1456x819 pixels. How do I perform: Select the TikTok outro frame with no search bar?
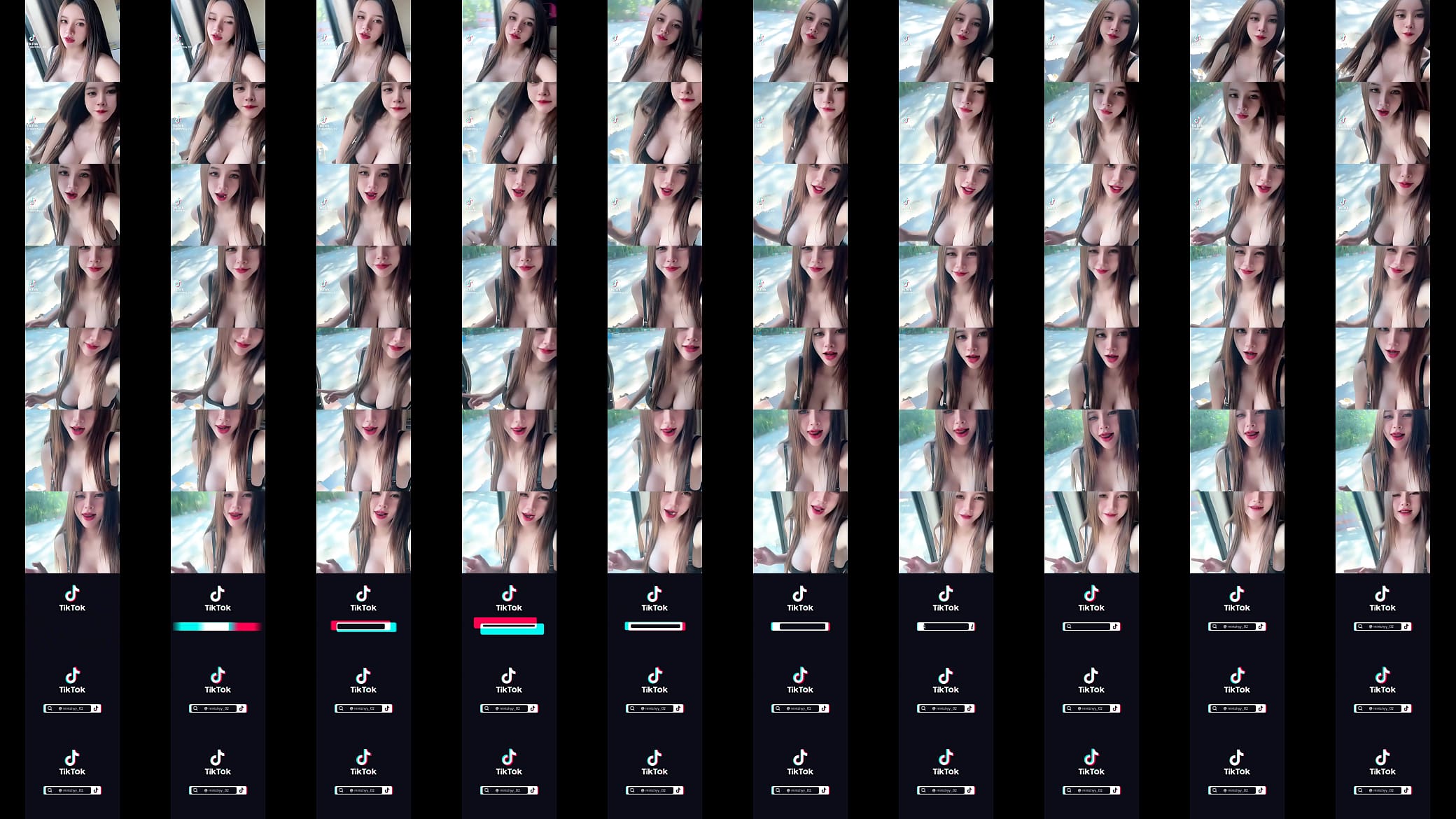click(x=72, y=614)
